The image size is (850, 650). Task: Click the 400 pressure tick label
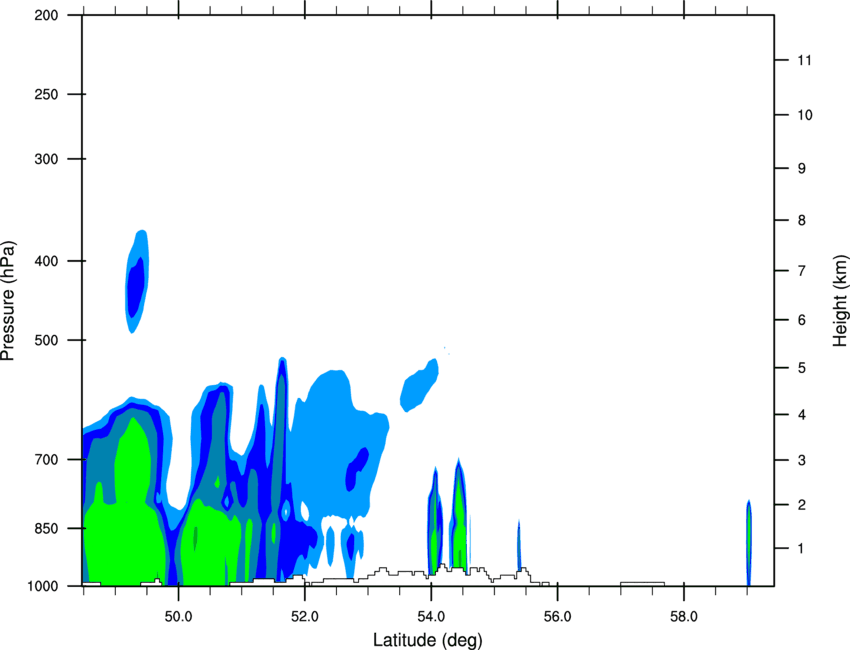click(x=46, y=261)
